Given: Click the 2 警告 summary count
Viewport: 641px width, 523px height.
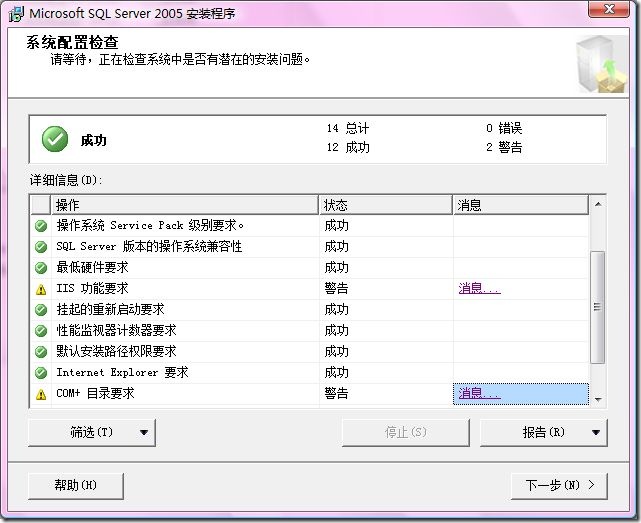Looking at the screenshot, I should click(x=504, y=147).
